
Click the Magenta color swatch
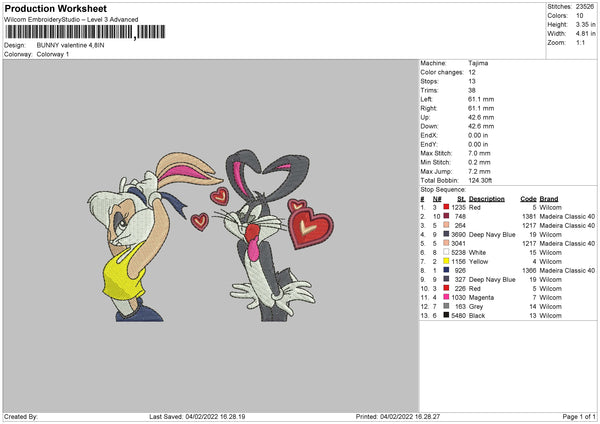pyautogui.click(x=446, y=297)
